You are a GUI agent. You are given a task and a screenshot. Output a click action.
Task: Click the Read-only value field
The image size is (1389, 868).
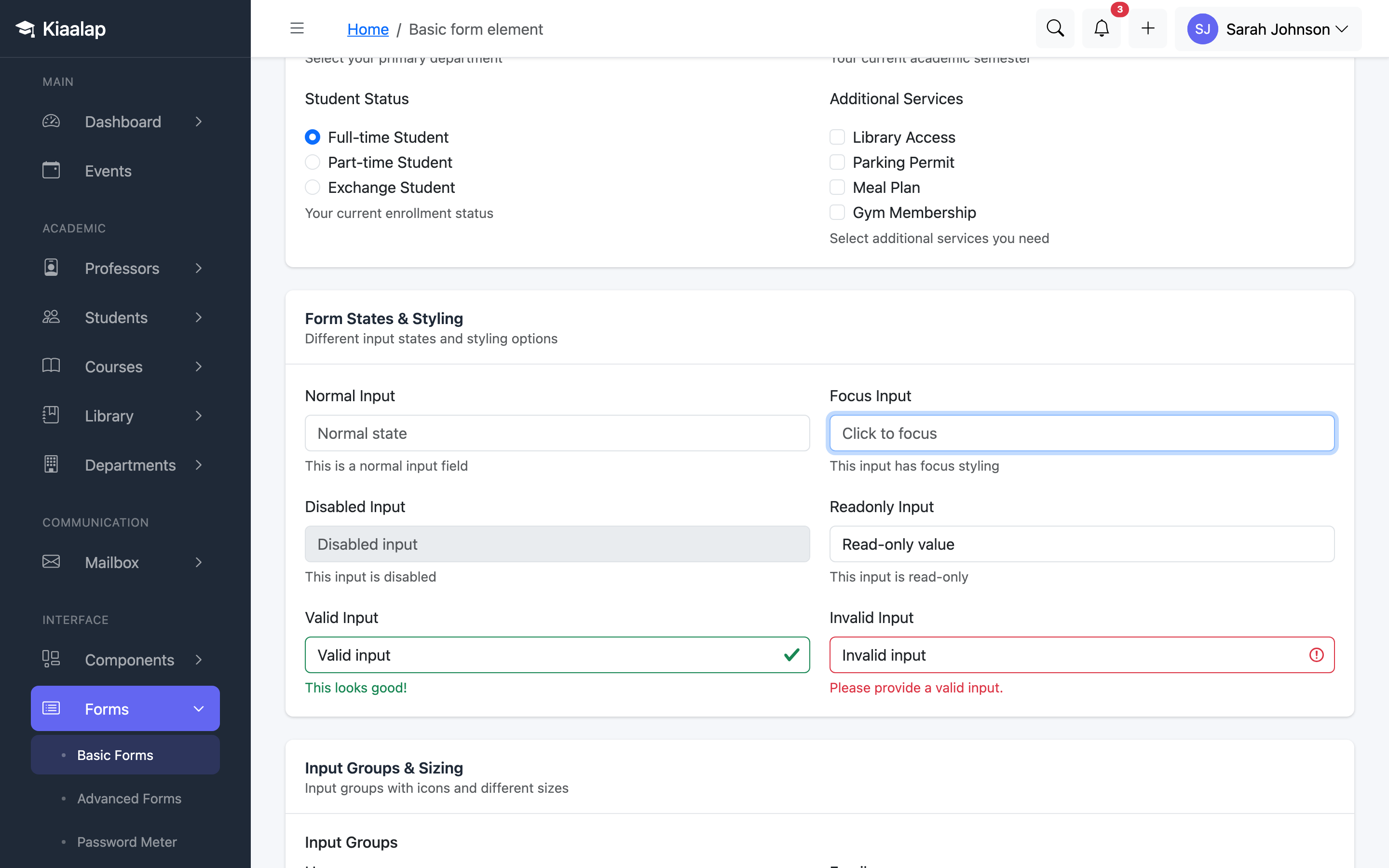tap(1082, 544)
